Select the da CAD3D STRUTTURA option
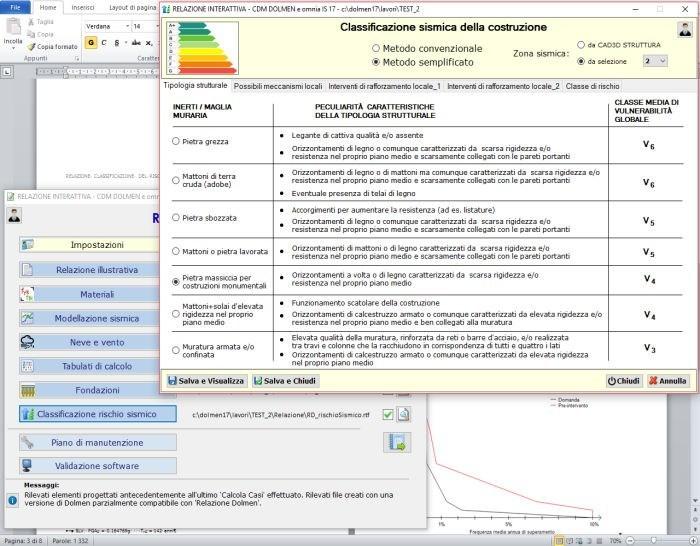 coord(581,45)
